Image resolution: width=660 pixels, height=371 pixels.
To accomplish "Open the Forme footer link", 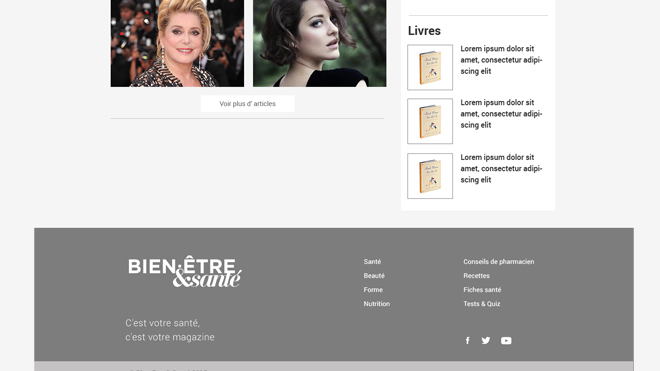I will point(373,290).
